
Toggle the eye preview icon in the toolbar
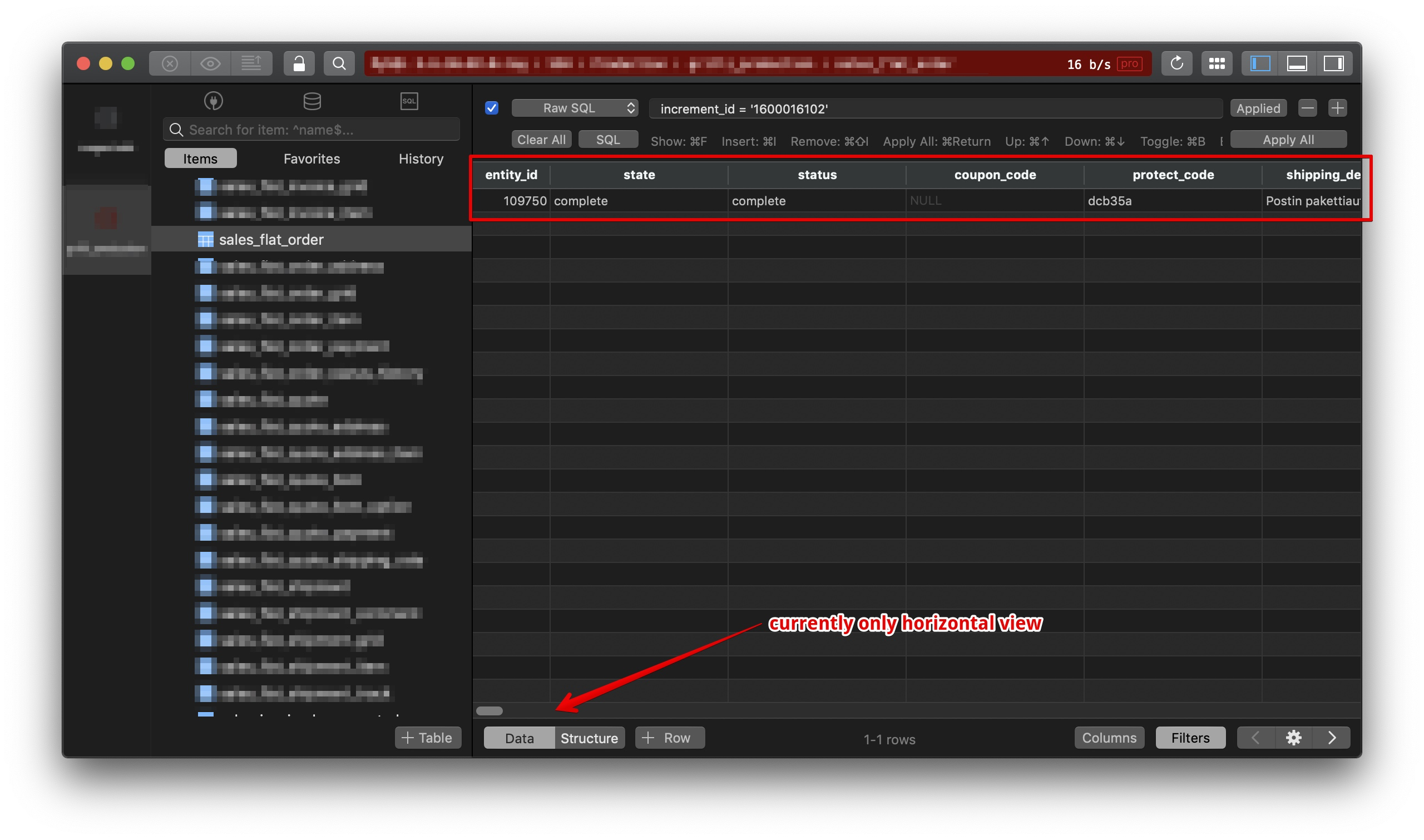click(211, 63)
